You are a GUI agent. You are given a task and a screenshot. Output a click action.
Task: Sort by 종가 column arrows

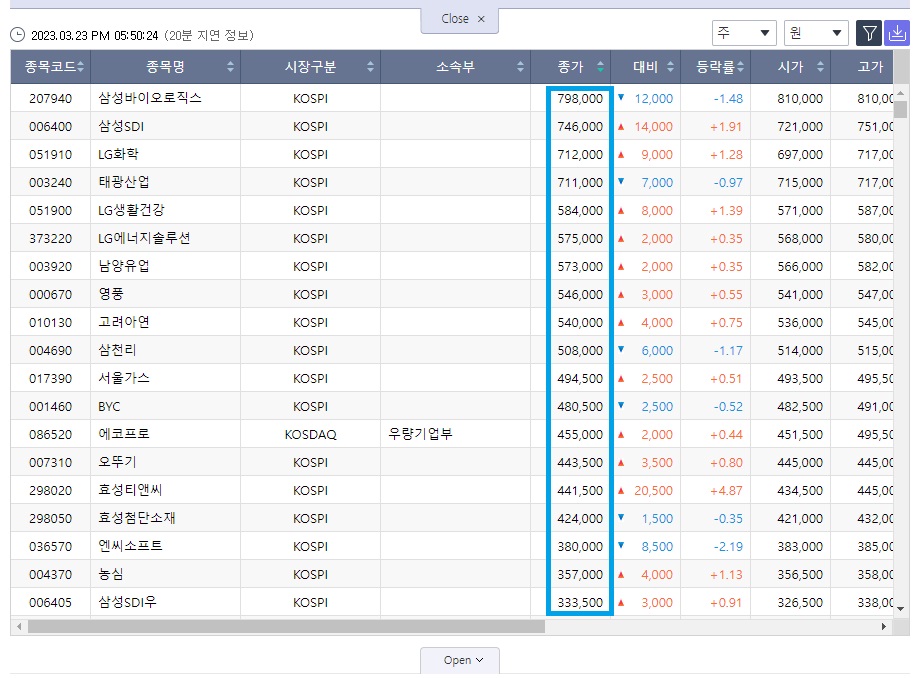600,67
